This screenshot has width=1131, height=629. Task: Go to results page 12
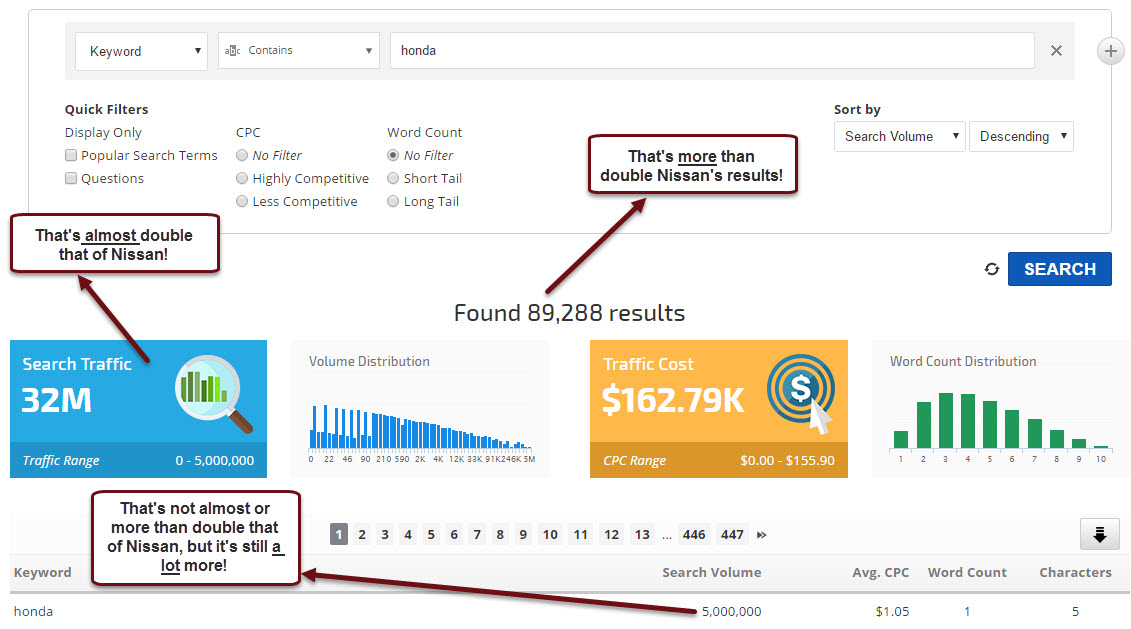click(x=612, y=535)
